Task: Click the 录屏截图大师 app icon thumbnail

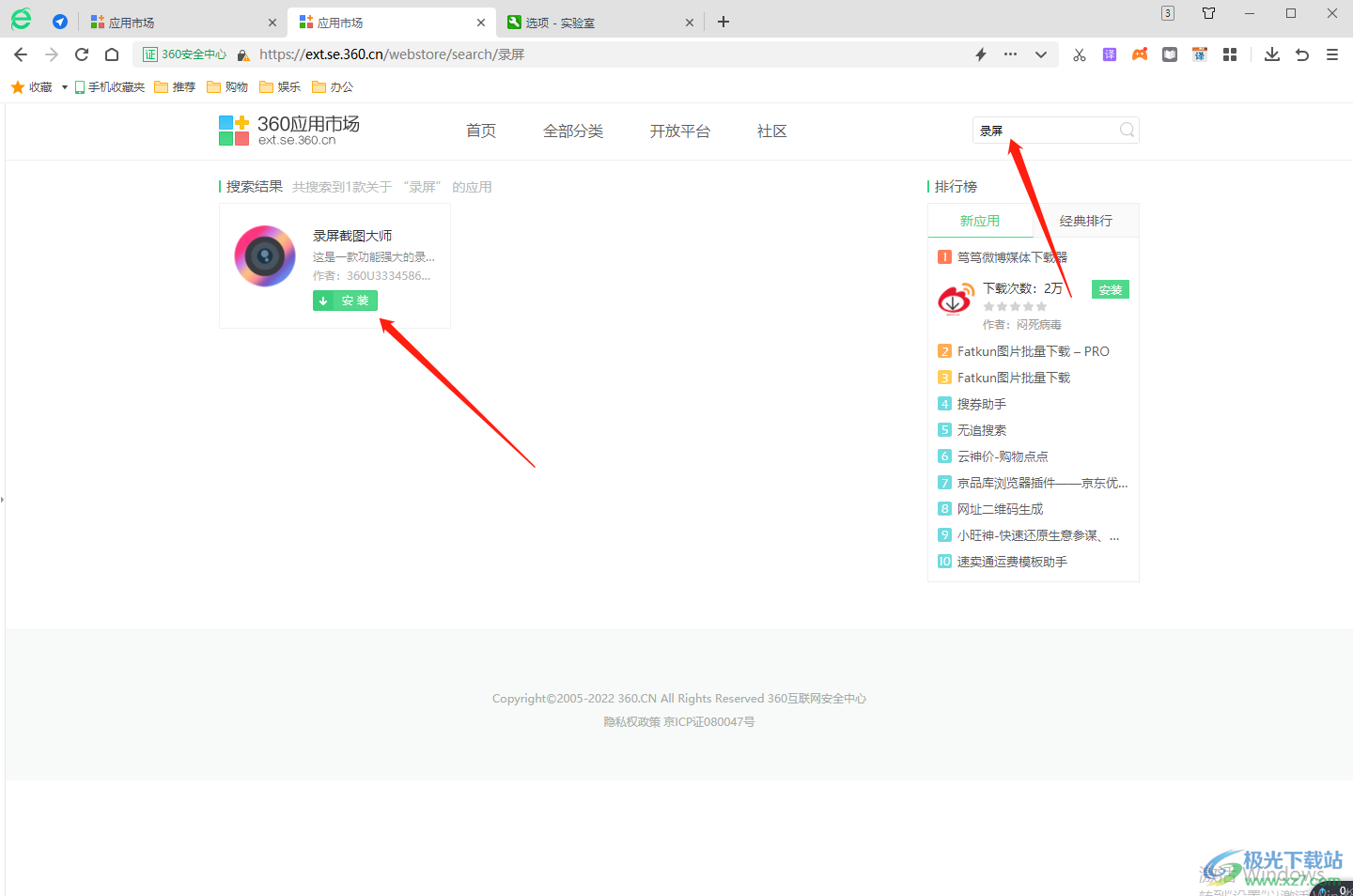Action: (265, 255)
